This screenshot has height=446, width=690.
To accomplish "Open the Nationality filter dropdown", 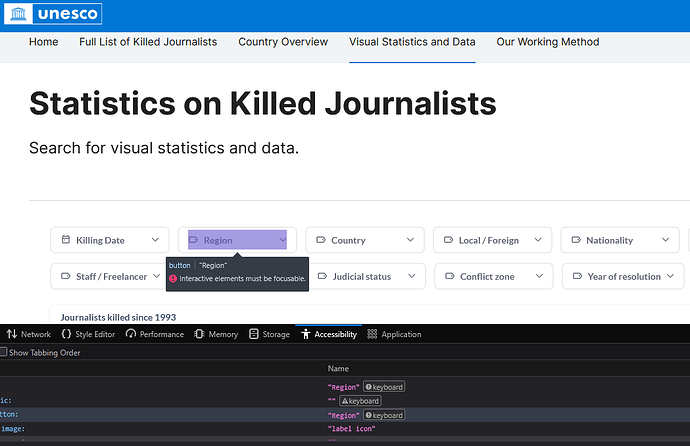I will 620,240.
